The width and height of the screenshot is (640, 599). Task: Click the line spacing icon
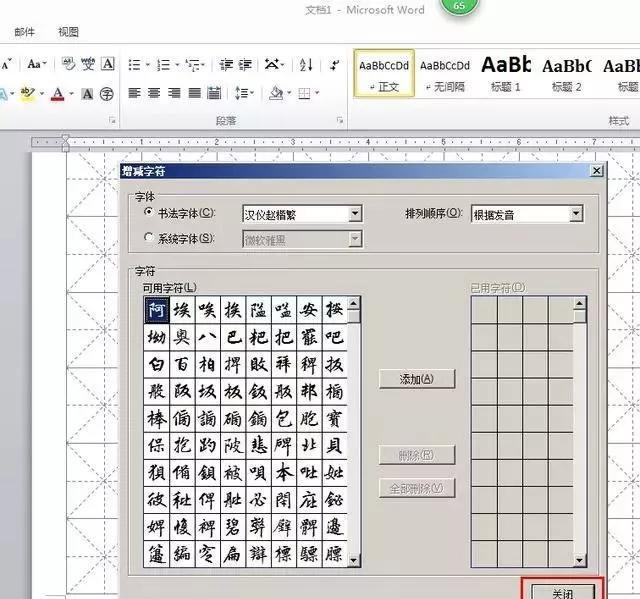coord(243,94)
